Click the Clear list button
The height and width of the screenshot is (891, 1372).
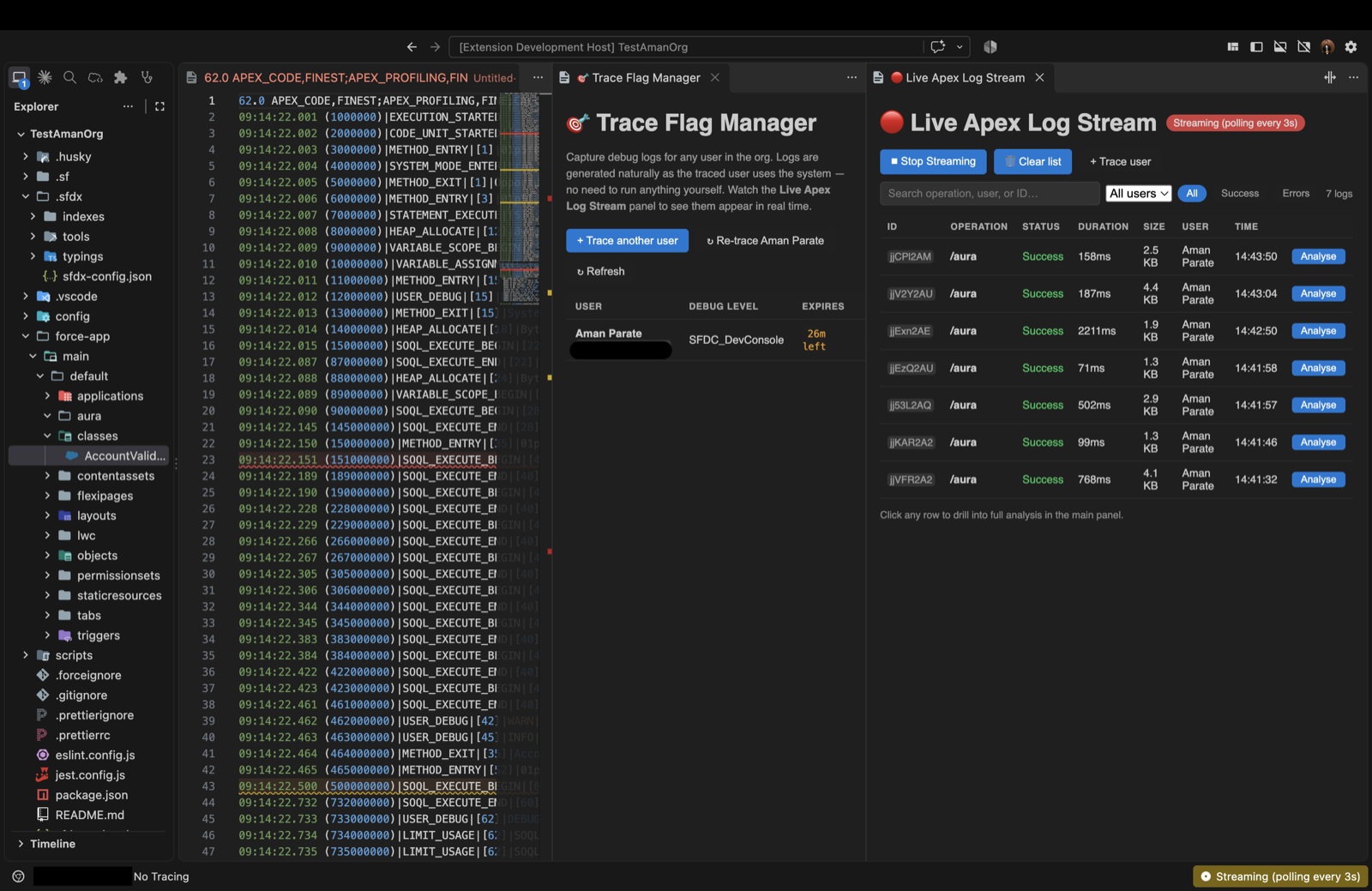tap(1032, 161)
